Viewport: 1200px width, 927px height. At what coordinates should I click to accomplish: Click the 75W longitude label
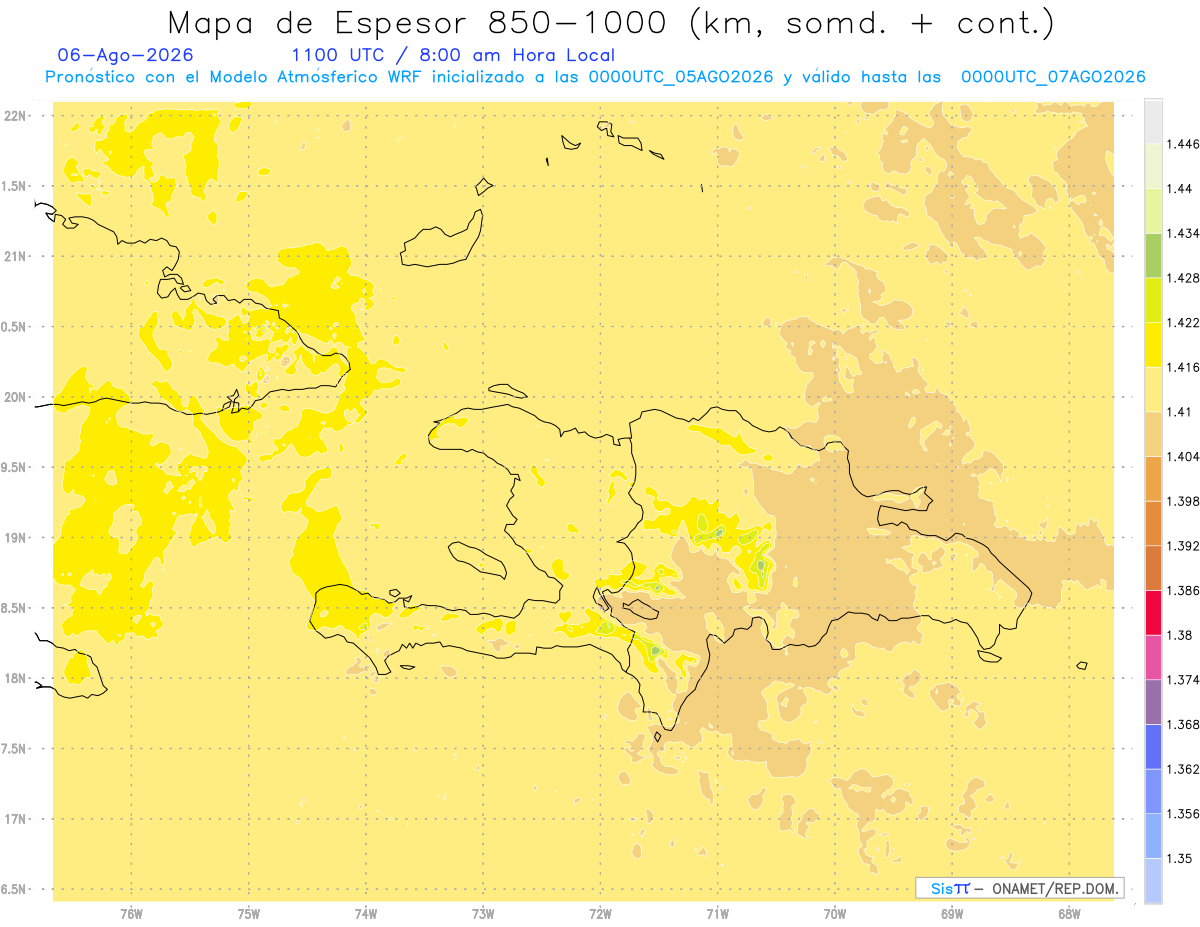click(248, 913)
